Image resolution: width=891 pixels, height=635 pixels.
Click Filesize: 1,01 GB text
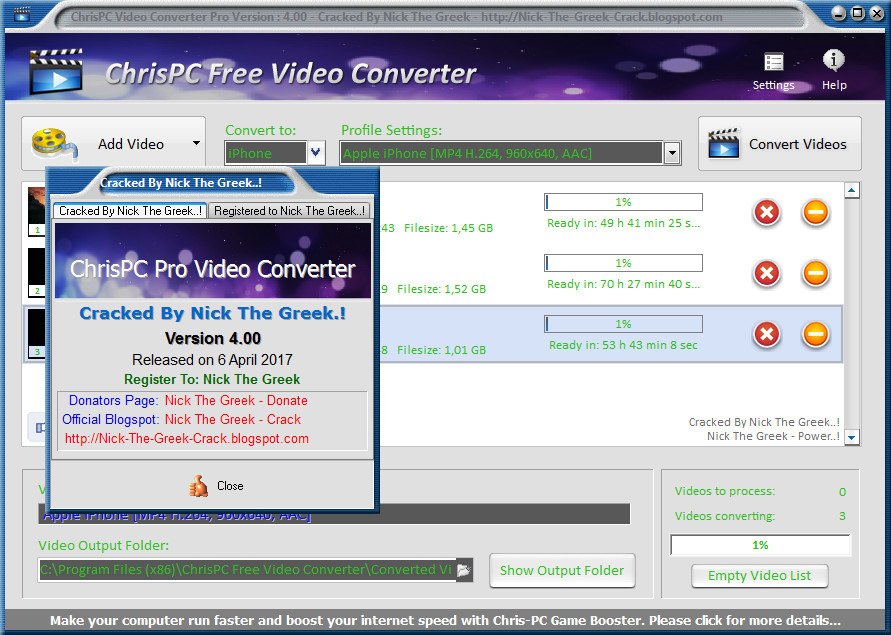442,350
